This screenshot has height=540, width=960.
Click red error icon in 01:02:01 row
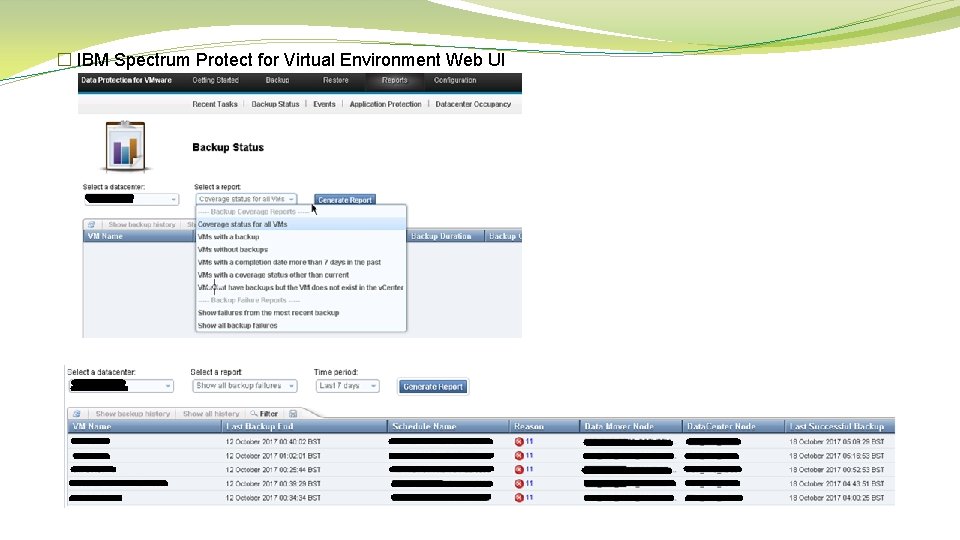click(519, 456)
